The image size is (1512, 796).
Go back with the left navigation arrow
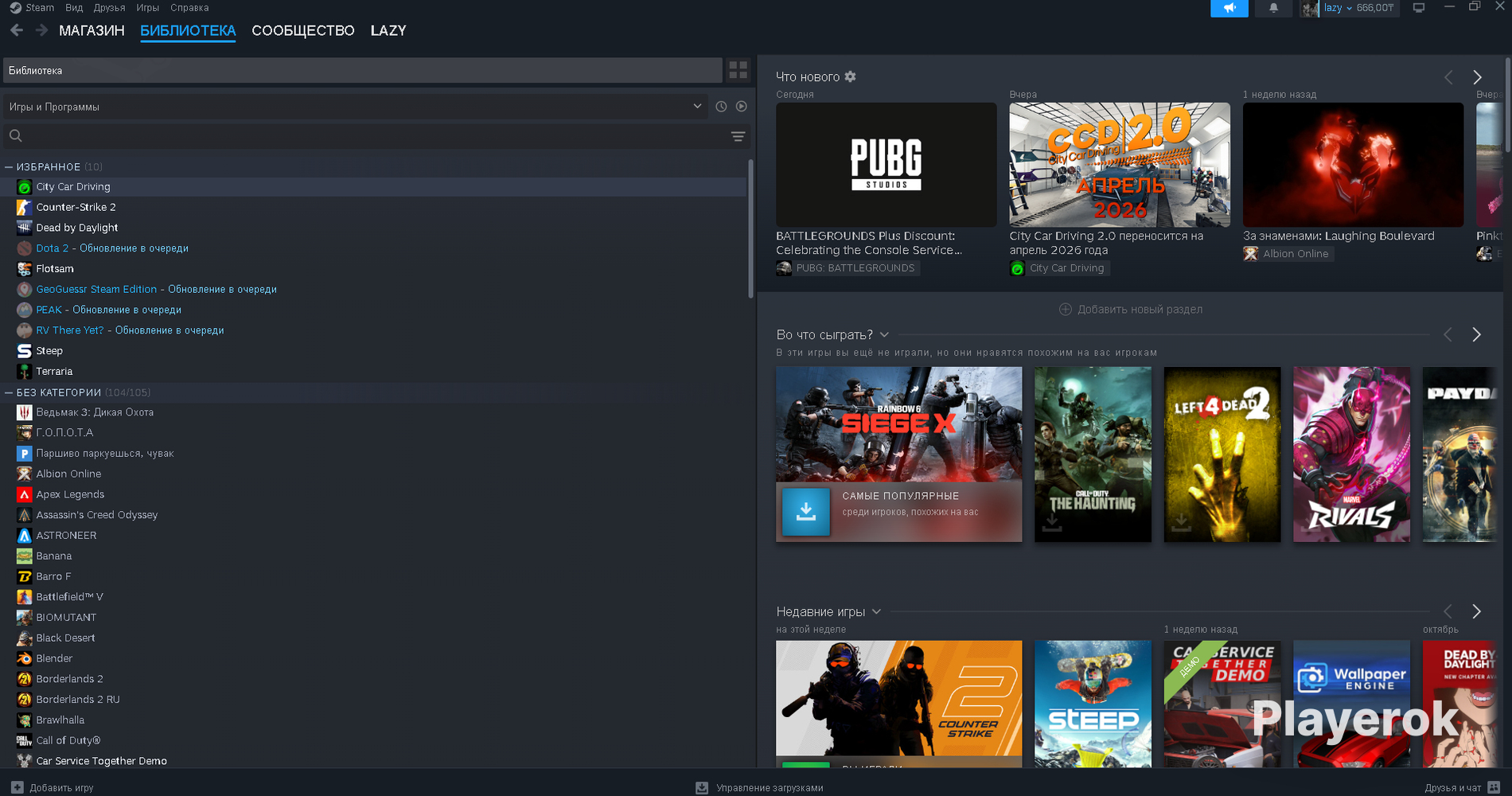click(17, 30)
